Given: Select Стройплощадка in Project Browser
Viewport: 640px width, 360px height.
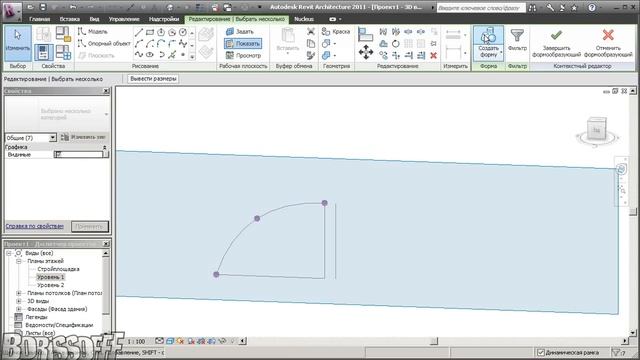Looking at the screenshot, I should pos(58,269).
